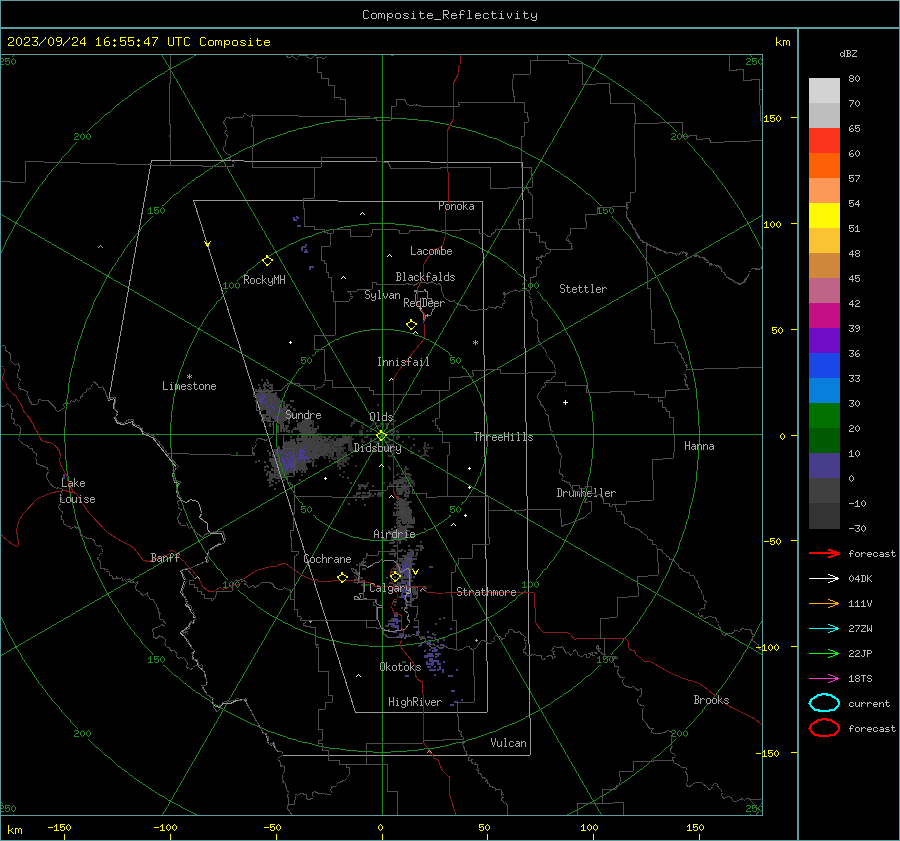
Task: Click the Stettler town label
Action: pos(583,289)
